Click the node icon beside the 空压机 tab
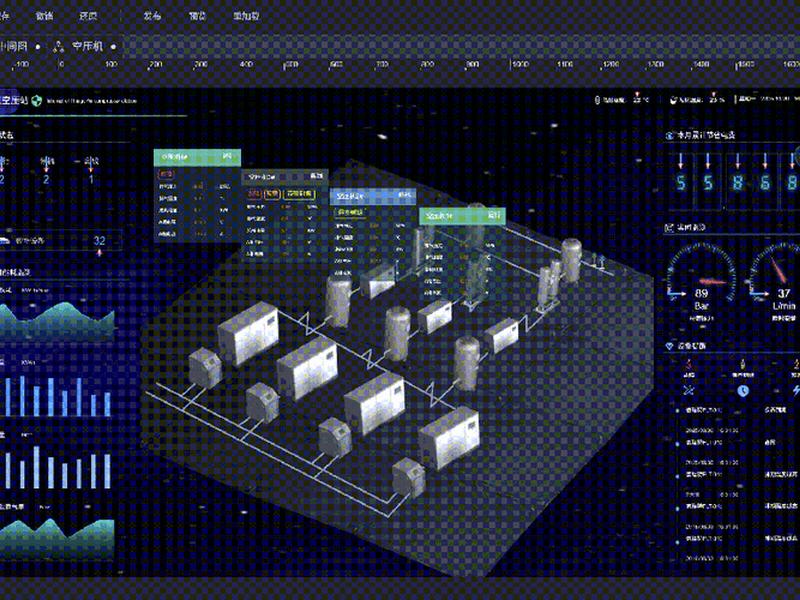Viewport: 800px width, 600px height. [x=59, y=46]
